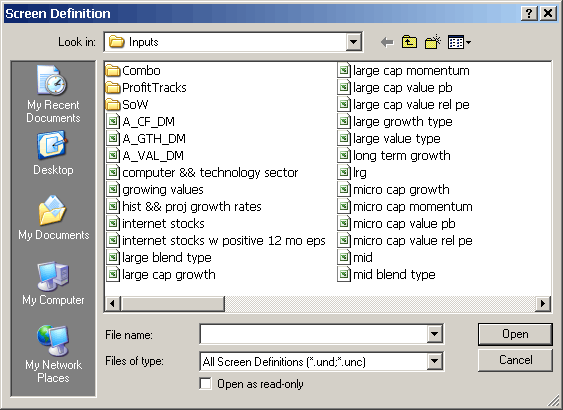Create new folder icon in toolbar
This screenshot has height=410, width=563.
click(433, 42)
